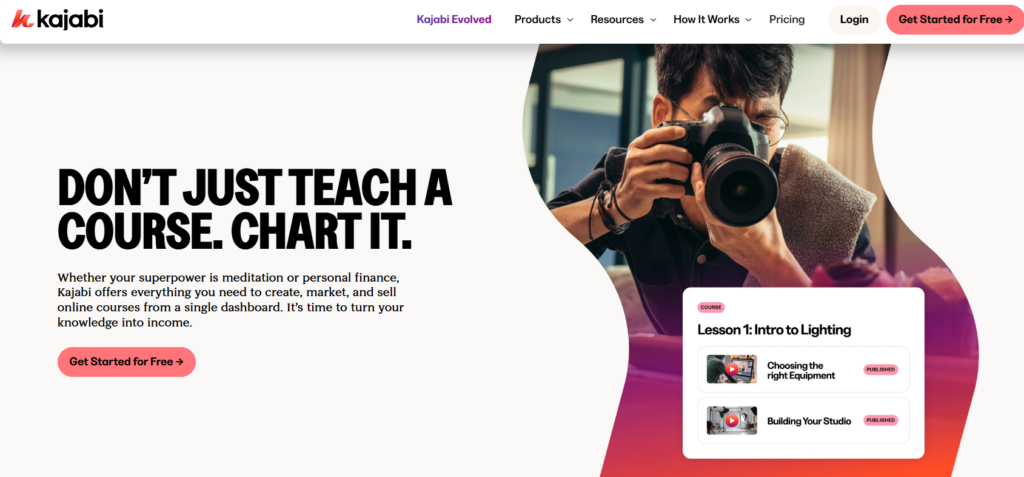Click the Login button
Screen dimensions: 1024x477
click(854, 20)
